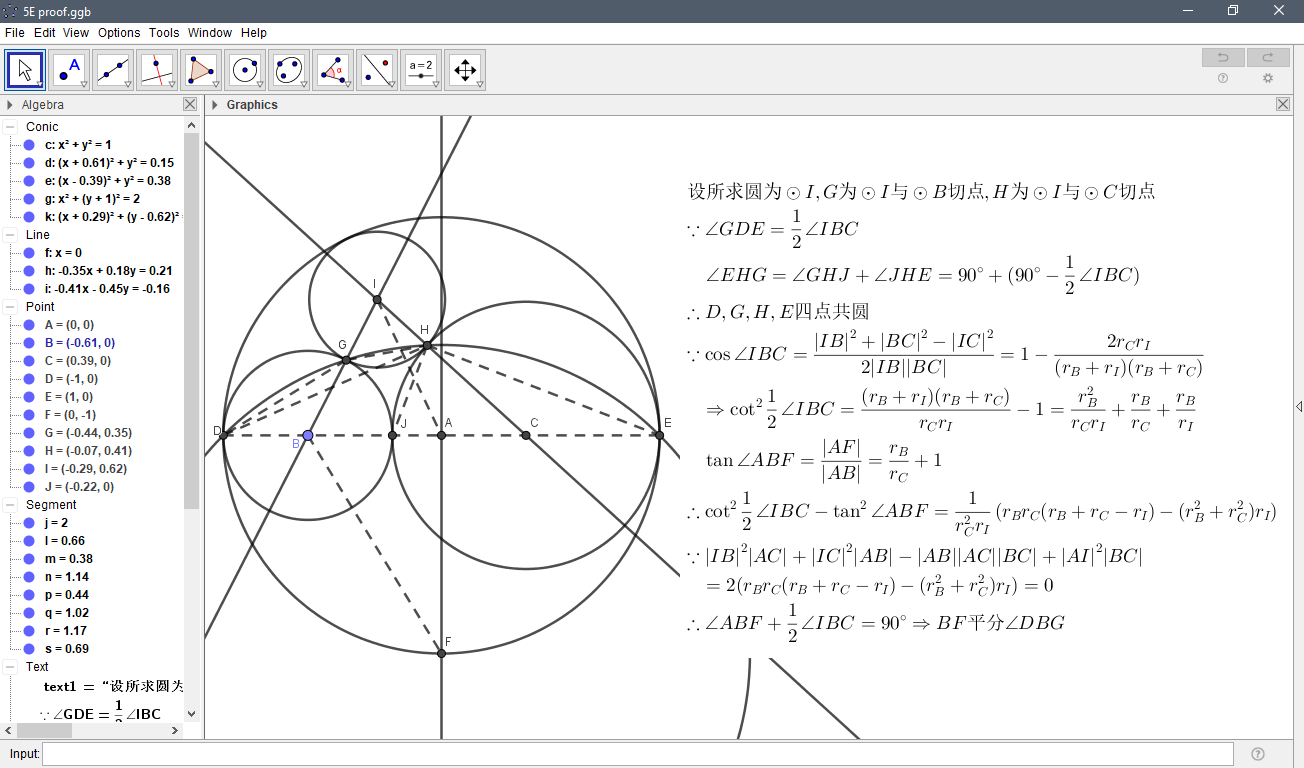The width and height of the screenshot is (1304, 768).
Task: Select the Angle tool
Action: coord(332,69)
